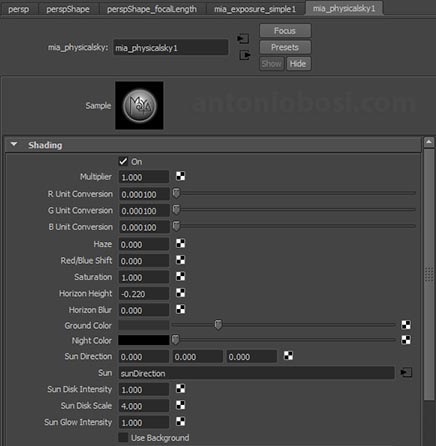
Task: Click the Saturation value field
Action: click(x=144, y=277)
